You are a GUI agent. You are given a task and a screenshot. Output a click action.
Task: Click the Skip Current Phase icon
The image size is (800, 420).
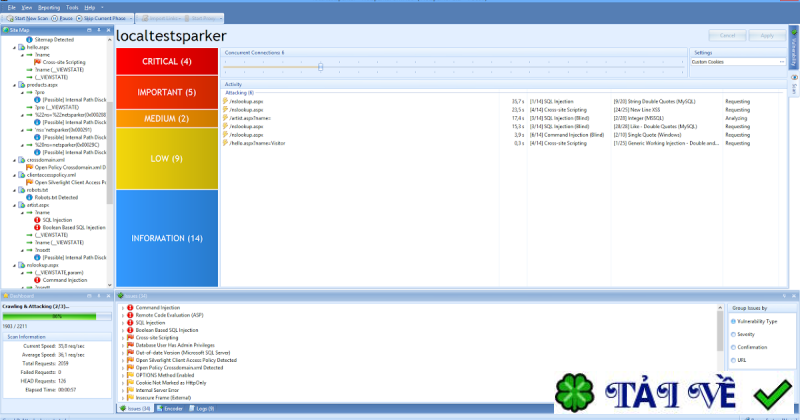click(79, 18)
